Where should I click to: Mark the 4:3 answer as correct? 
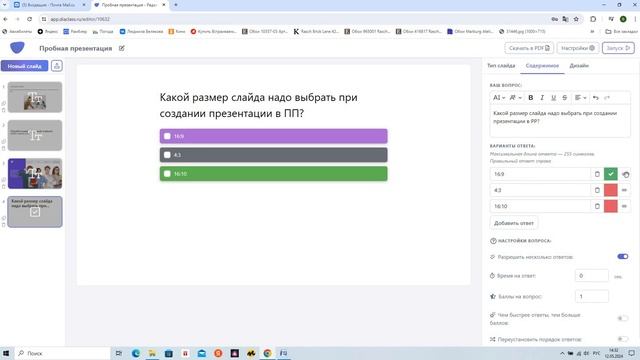pyautogui.click(x=611, y=190)
